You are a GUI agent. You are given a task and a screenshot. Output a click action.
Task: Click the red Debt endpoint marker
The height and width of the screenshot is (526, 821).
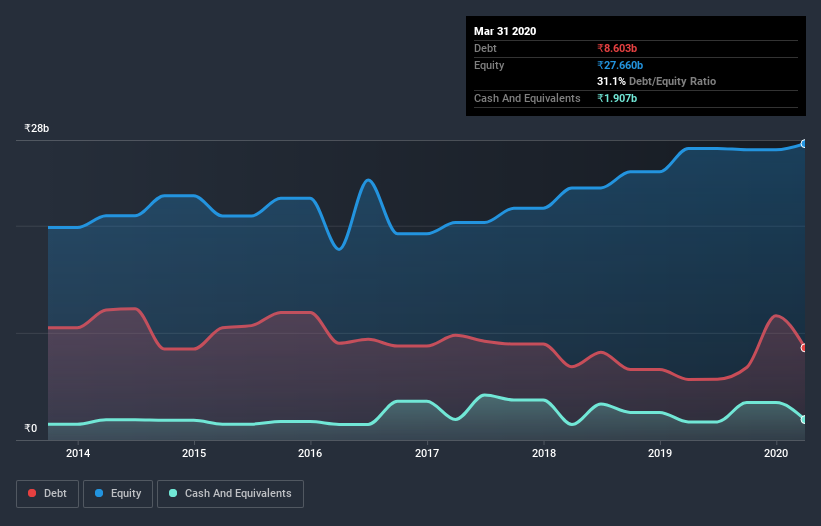click(804, 348)
